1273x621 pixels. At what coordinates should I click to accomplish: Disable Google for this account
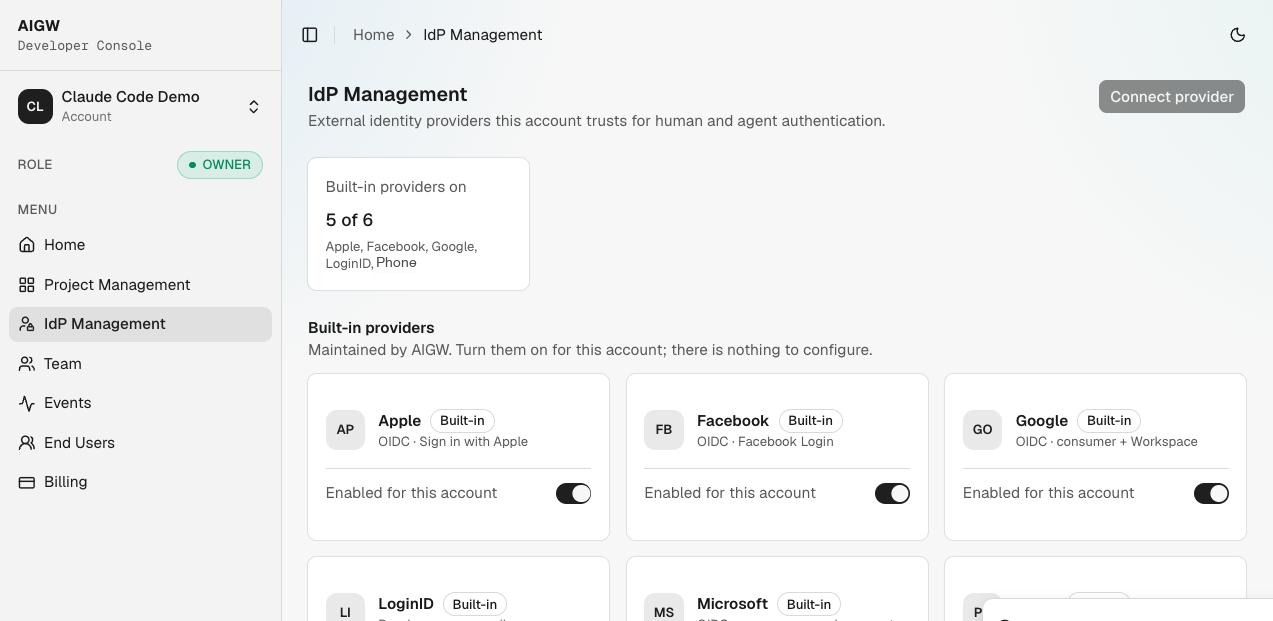(1211, 493)
